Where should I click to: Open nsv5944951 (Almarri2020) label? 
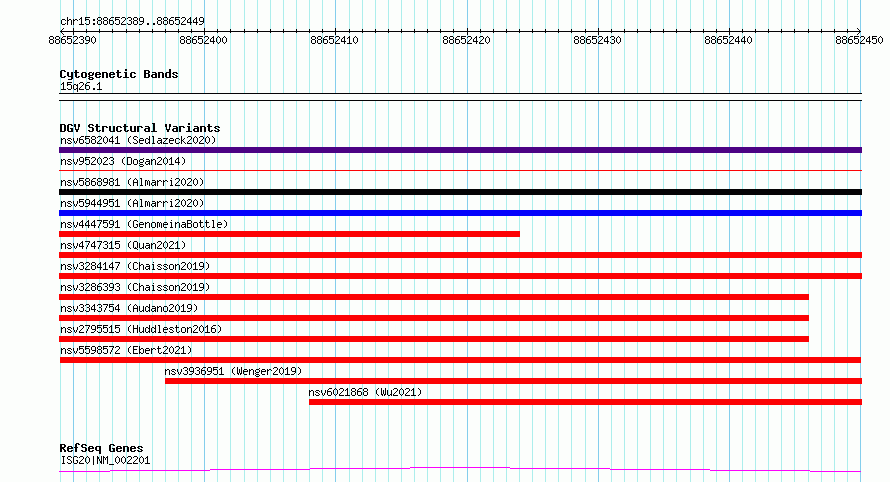pos(132,203)
